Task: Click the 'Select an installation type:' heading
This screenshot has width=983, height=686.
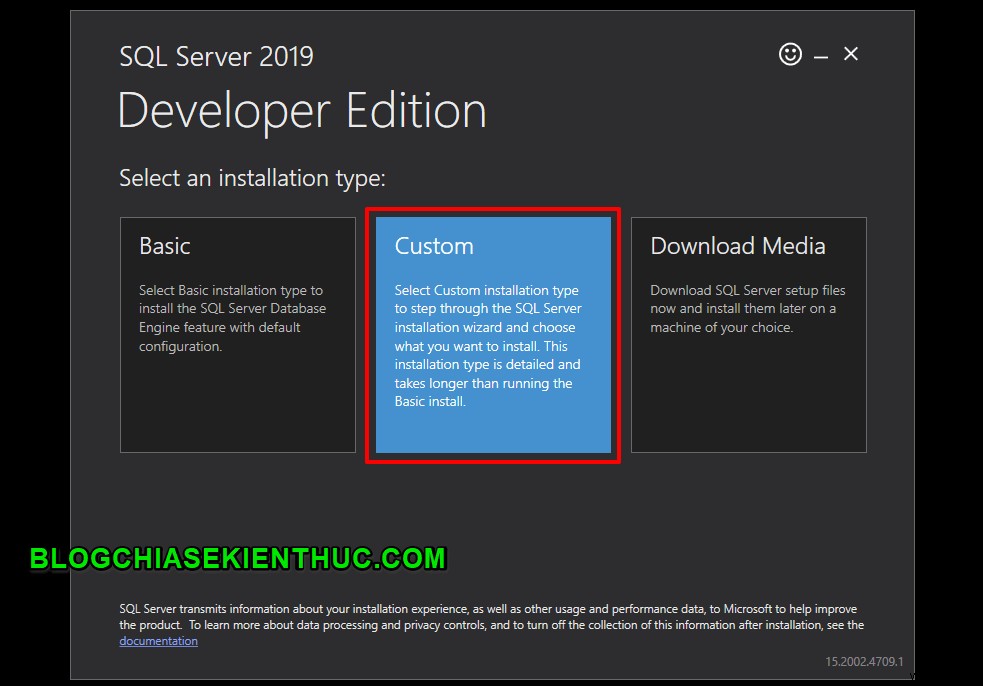Action: click(252, 178)
